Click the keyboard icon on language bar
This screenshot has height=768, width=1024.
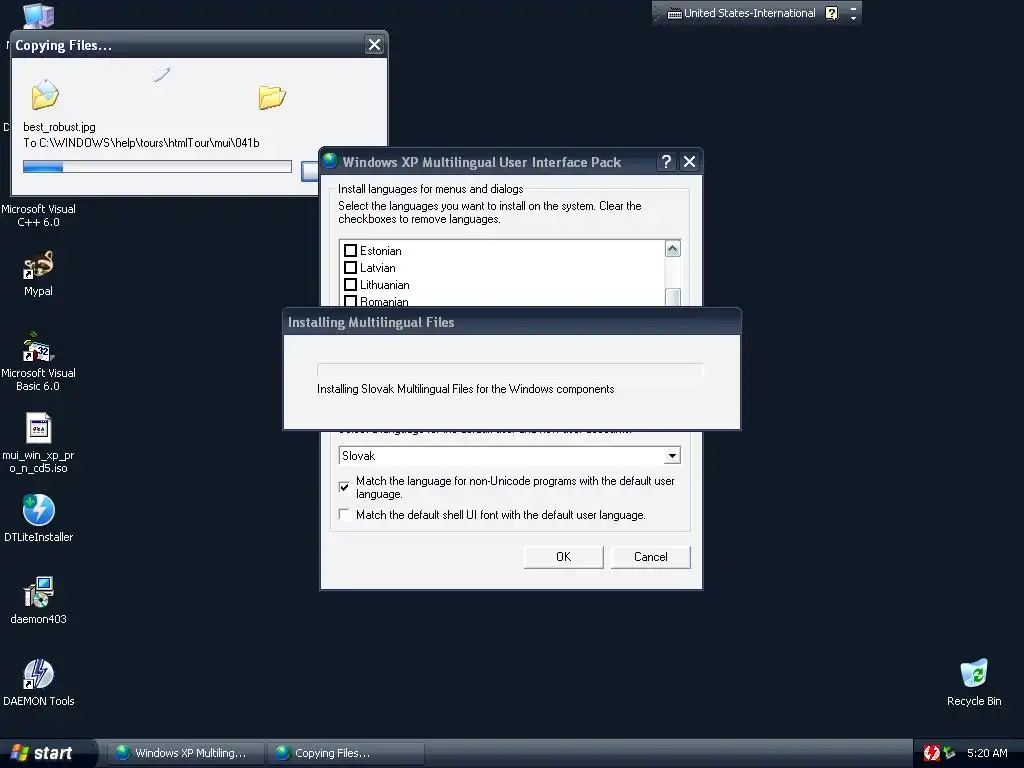point(675,14)
